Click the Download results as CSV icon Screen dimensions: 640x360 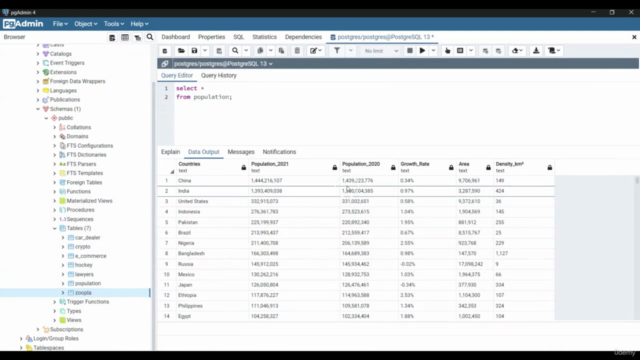536,51
